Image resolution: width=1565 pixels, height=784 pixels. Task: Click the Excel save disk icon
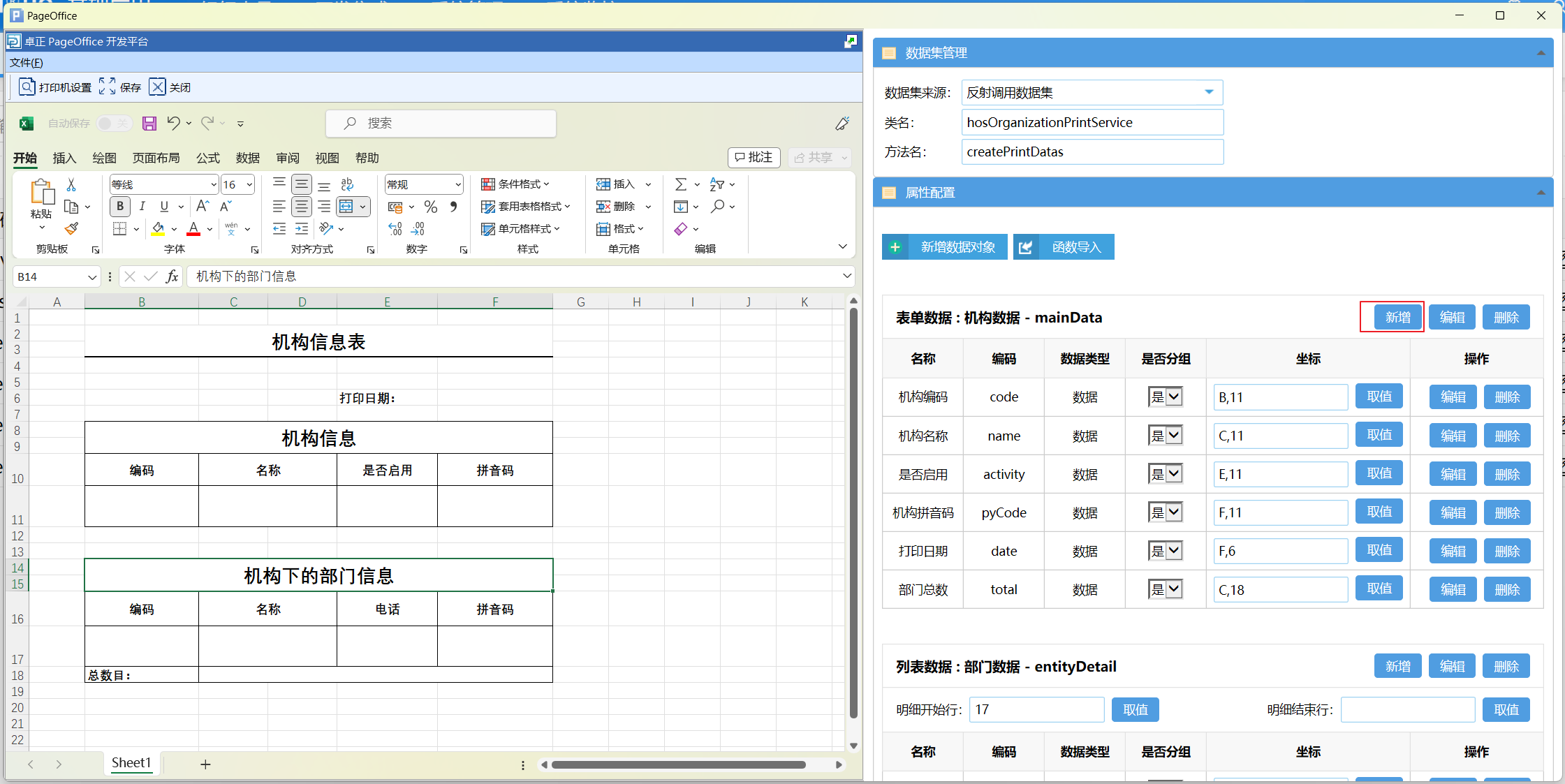pyautogui.click(x=149, y=124)
